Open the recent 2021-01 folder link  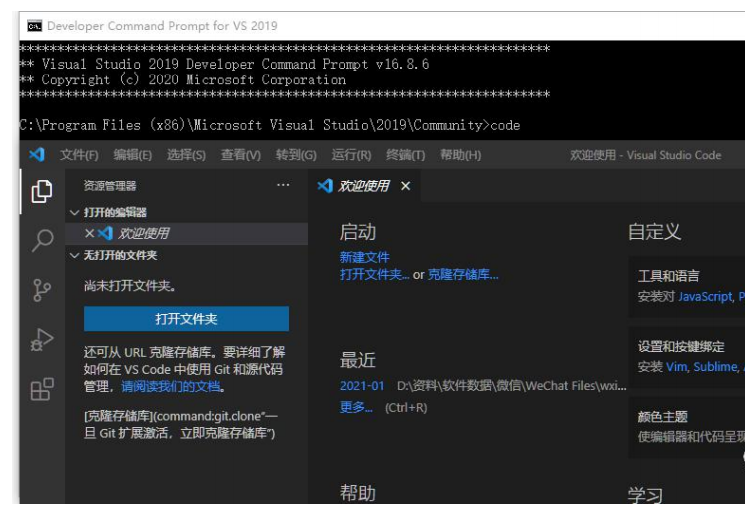coord(362,386)
